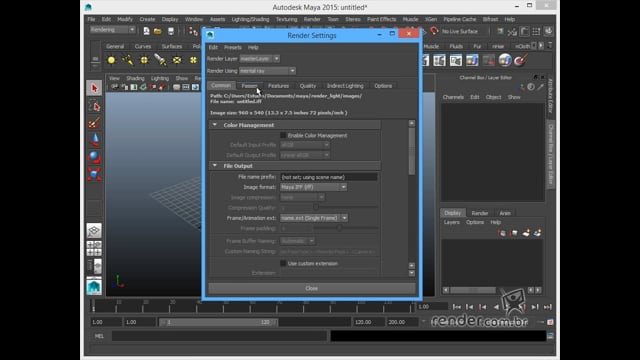Open the Render tab in Layer Editor
The width and height of the screenshot is (640, 360).
pyautogui.click(x=480, y=213)
